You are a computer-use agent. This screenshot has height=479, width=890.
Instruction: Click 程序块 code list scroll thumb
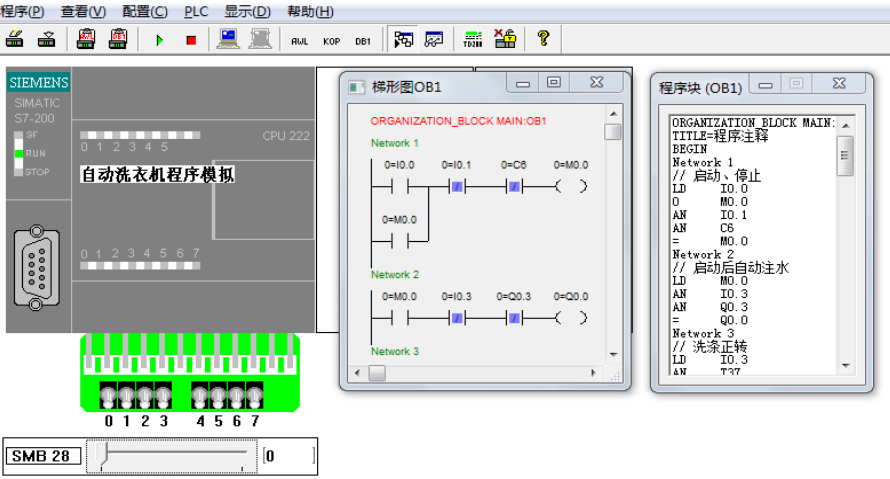[846, 156]
